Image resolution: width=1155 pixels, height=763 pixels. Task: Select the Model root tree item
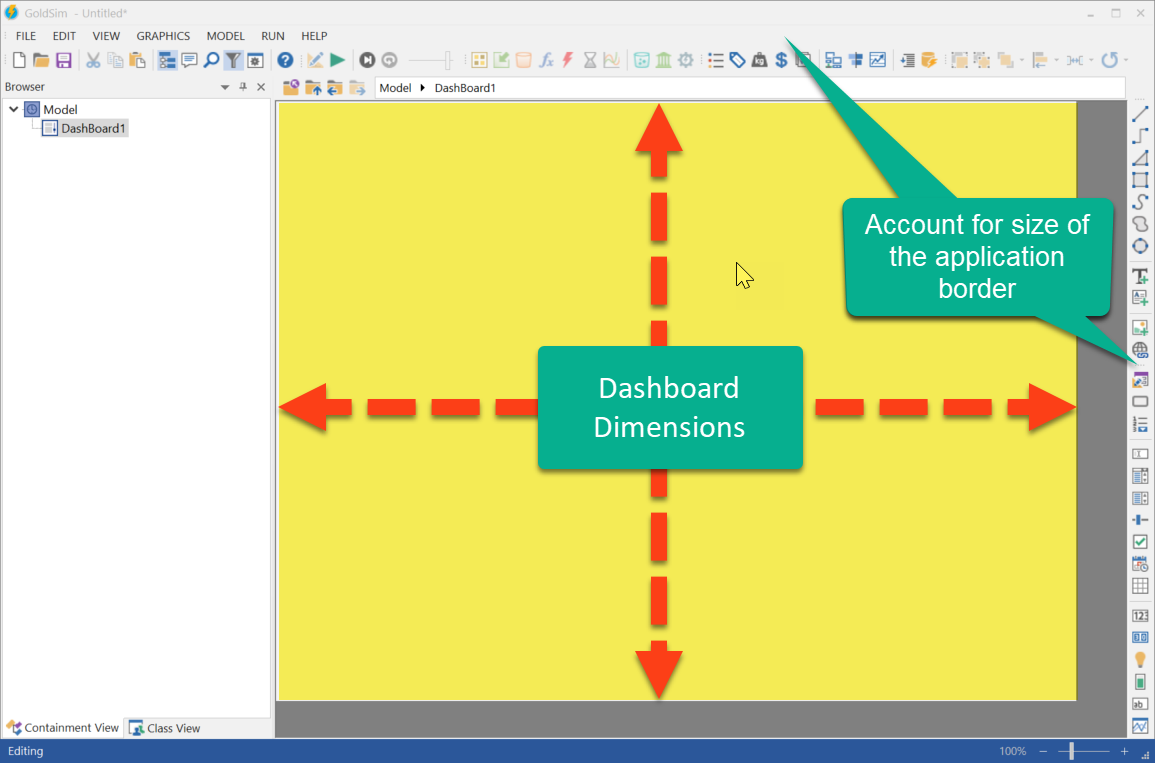pyautogui.click(x=51, y=110)
